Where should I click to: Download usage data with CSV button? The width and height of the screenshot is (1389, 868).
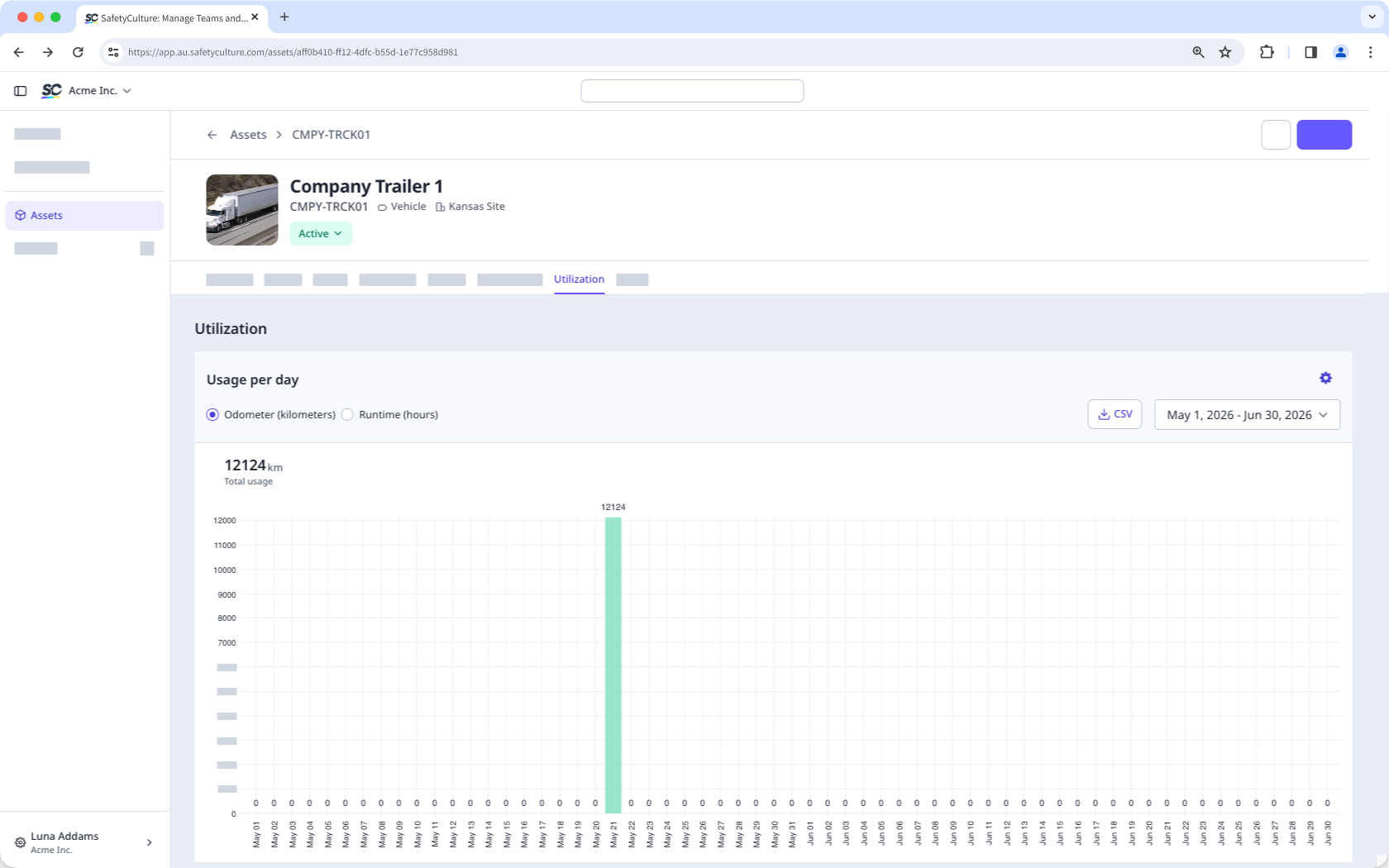(x=1115, y=414)
